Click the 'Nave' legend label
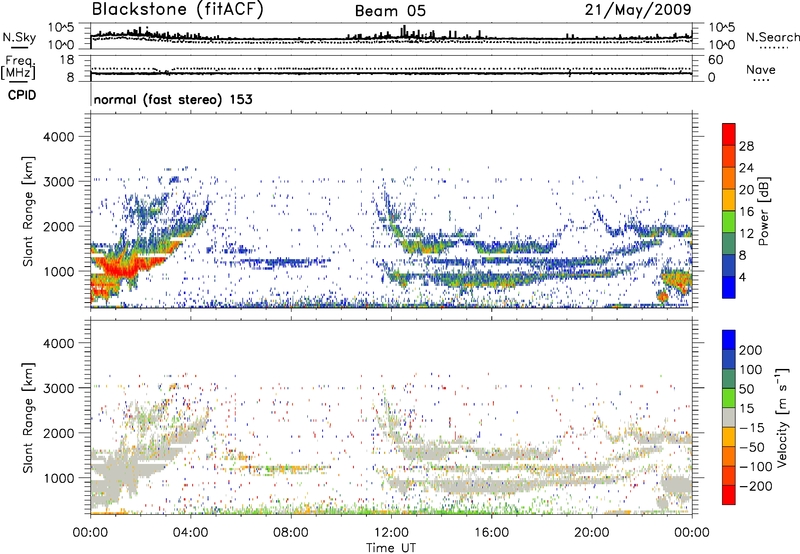The height and width of the screenshot is (554, 800). point(761,69)
